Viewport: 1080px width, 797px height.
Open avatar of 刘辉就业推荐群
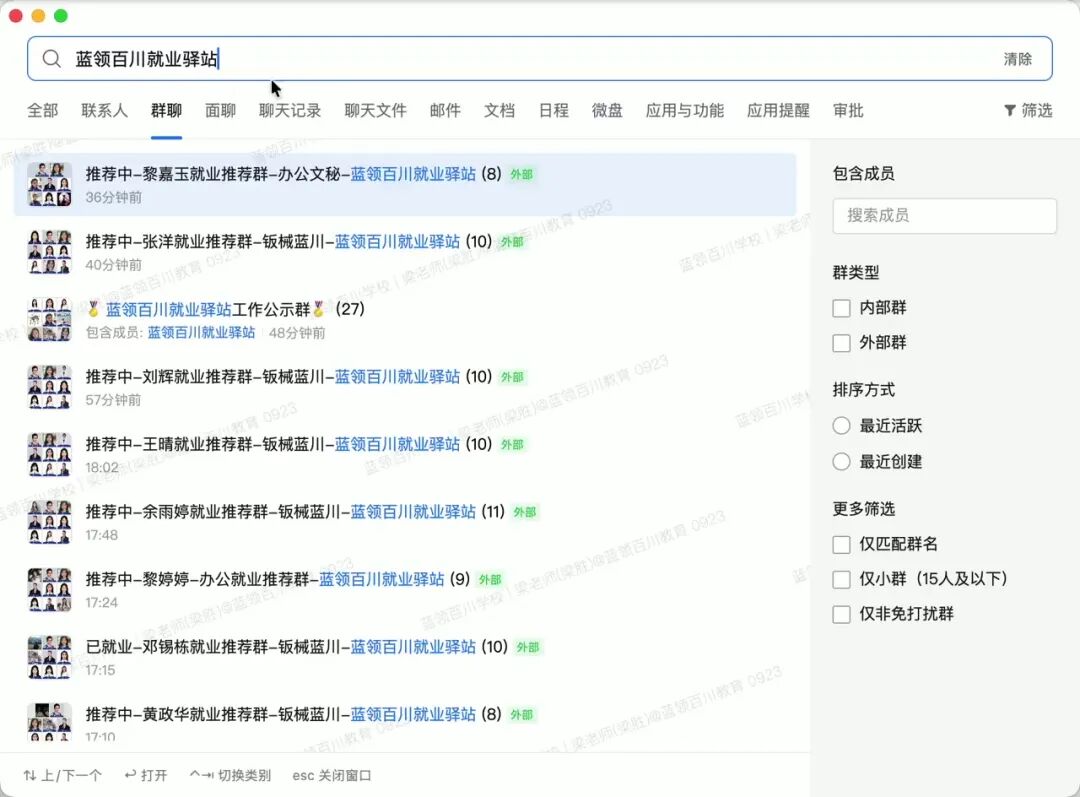(50, 387)
